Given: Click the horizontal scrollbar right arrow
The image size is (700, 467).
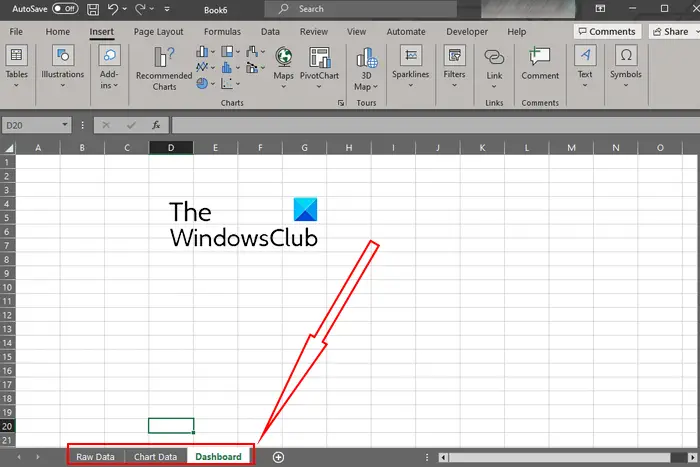Looking at the screenshot, I should (692, 458).
